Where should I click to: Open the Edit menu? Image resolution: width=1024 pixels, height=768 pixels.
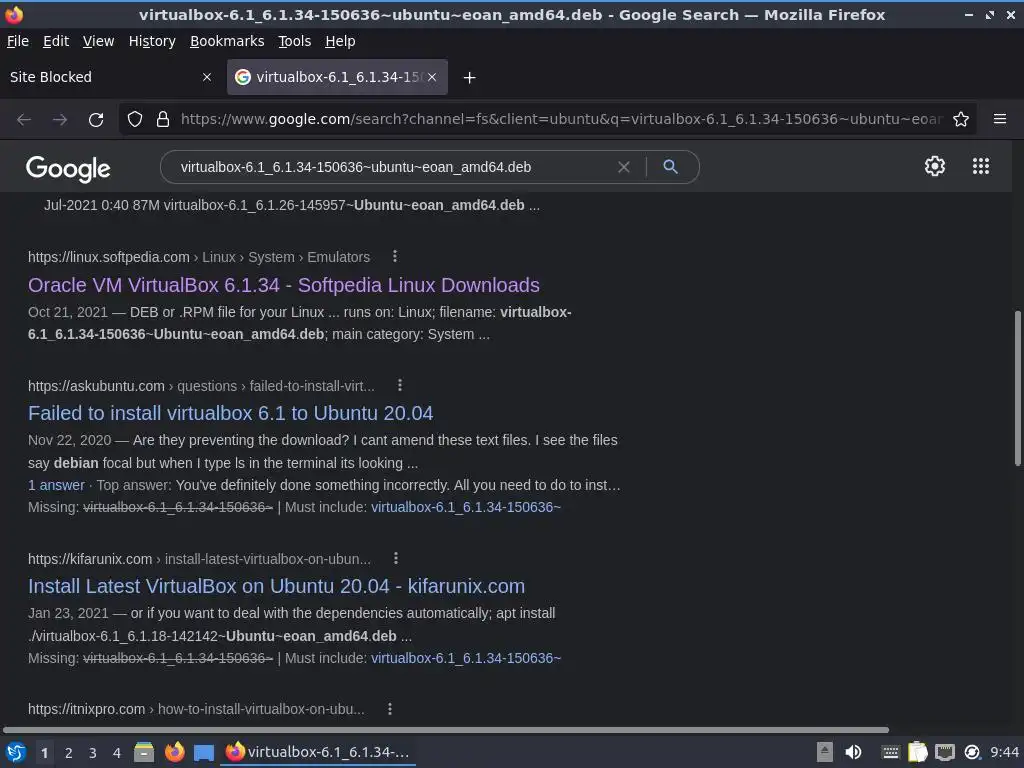(56, 41)
